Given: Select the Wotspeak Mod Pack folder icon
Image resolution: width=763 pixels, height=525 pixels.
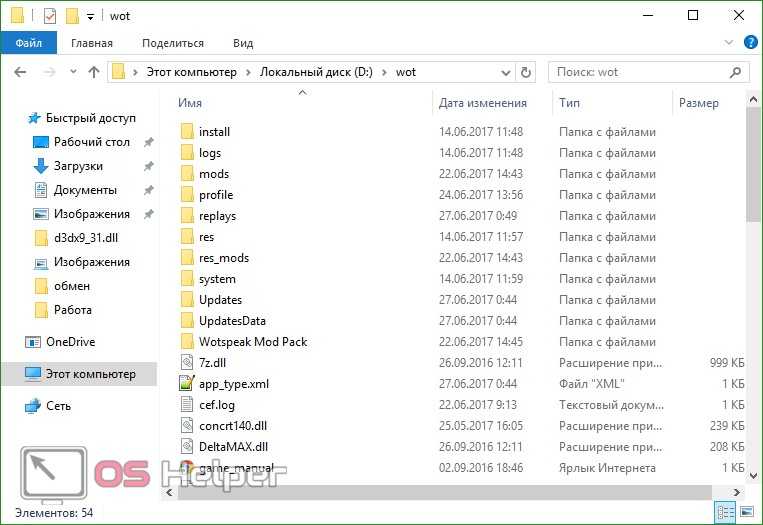Looking at the screenshot, I should click(187, 342).
